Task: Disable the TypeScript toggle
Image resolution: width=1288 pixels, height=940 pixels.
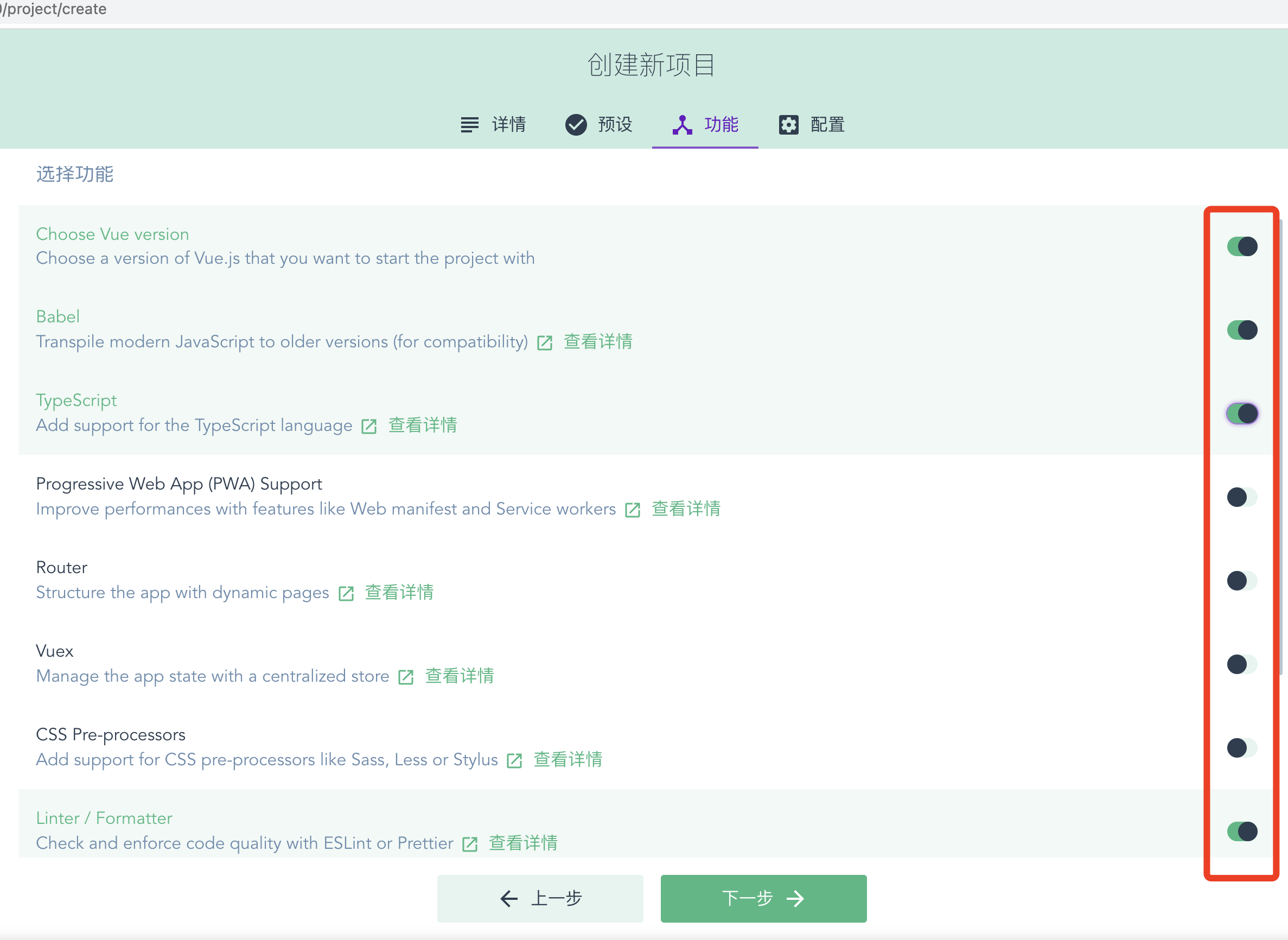Action: tap(1241, 414)
